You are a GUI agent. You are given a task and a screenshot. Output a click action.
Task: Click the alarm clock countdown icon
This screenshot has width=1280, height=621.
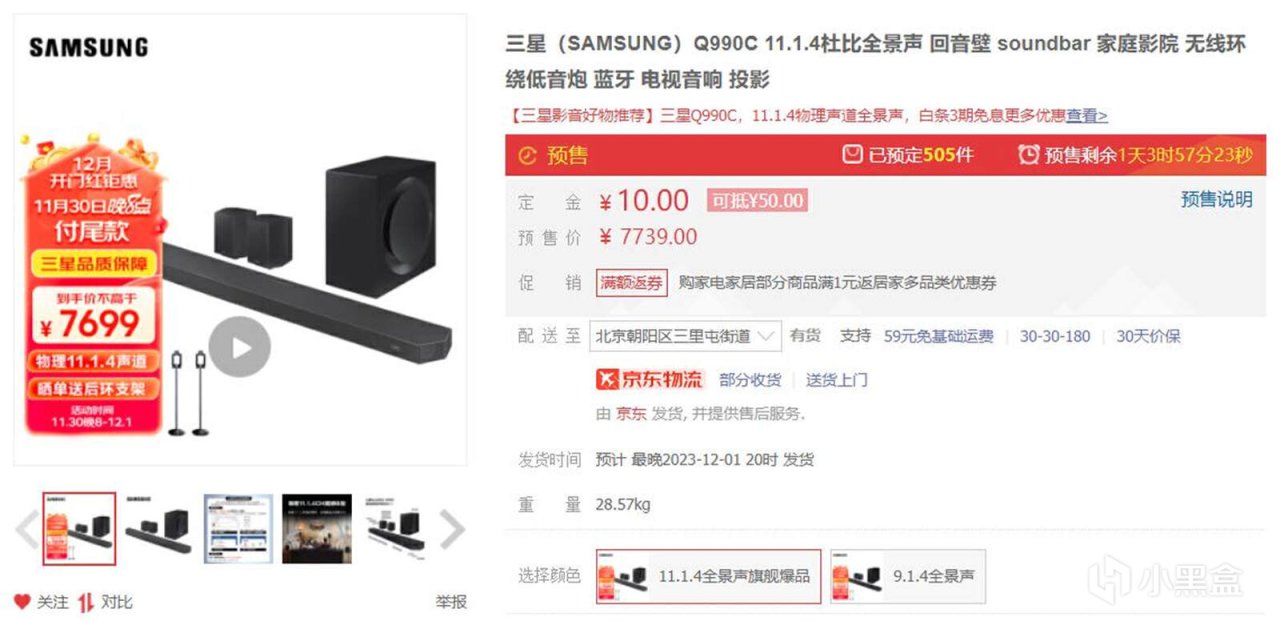1028,155
